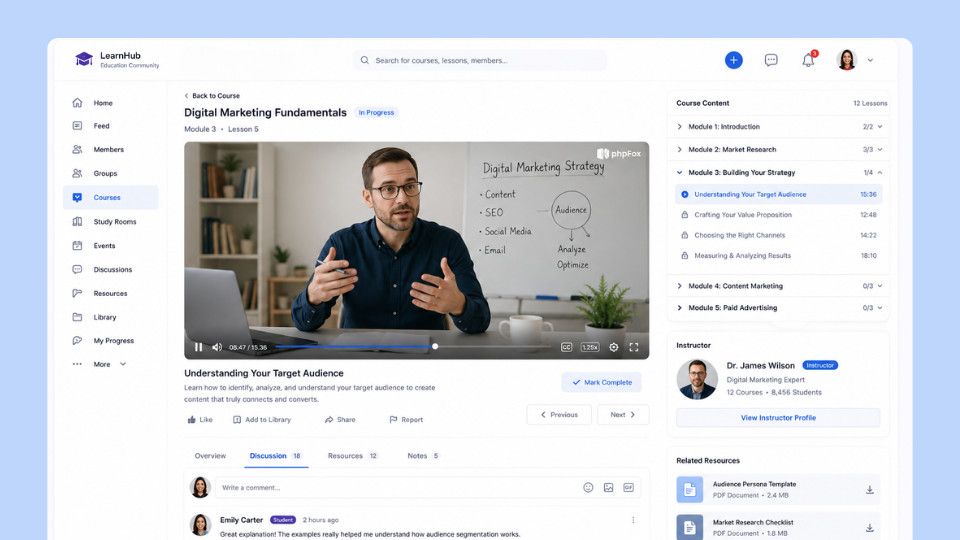
Task: Open the Notes tab
Action: click(x=423, y=456)
